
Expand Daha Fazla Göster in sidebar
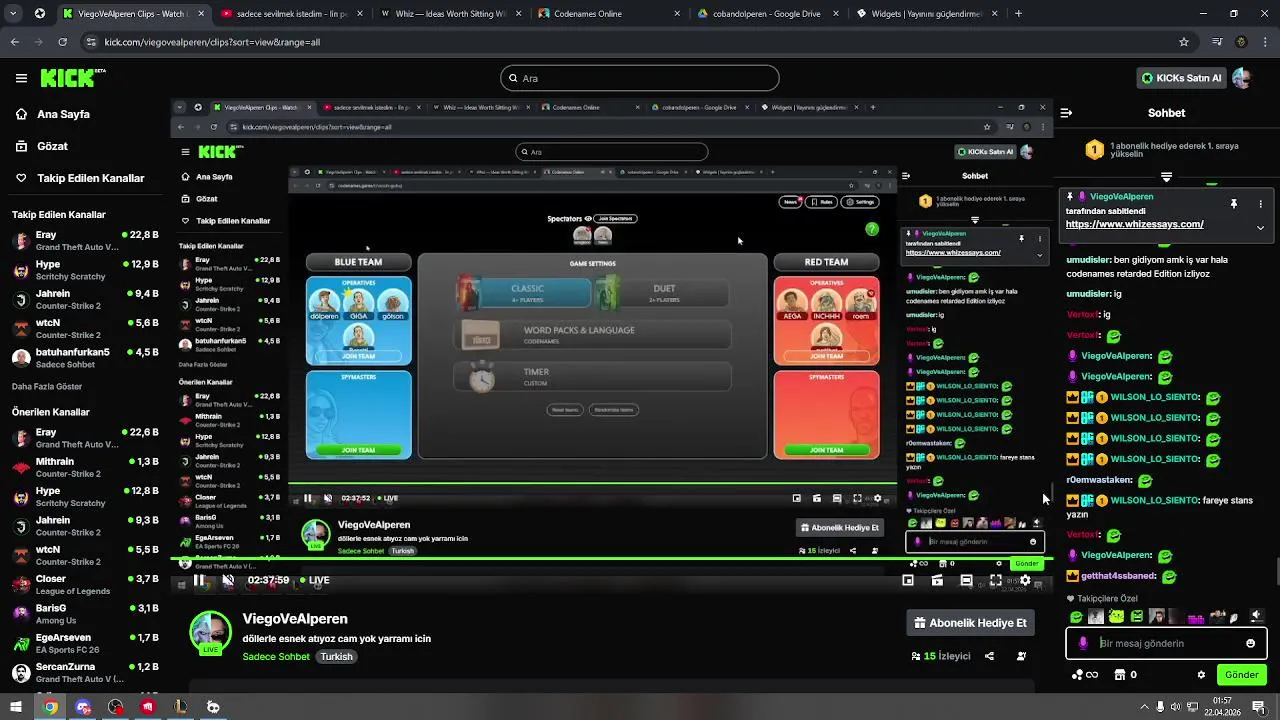pyautogui.click(x=47, y=387)
